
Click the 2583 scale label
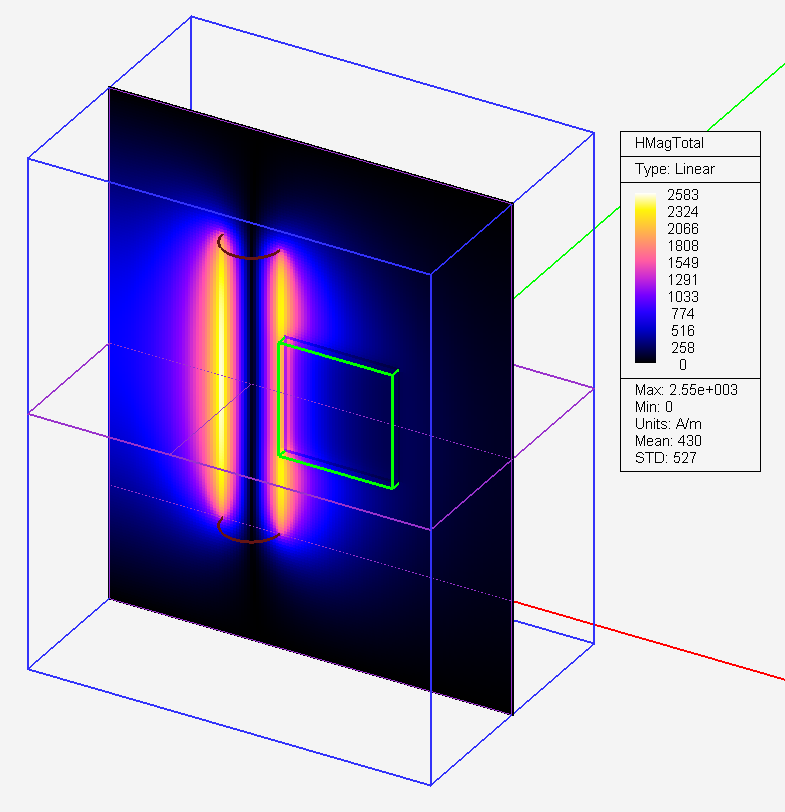click(682, 196)
